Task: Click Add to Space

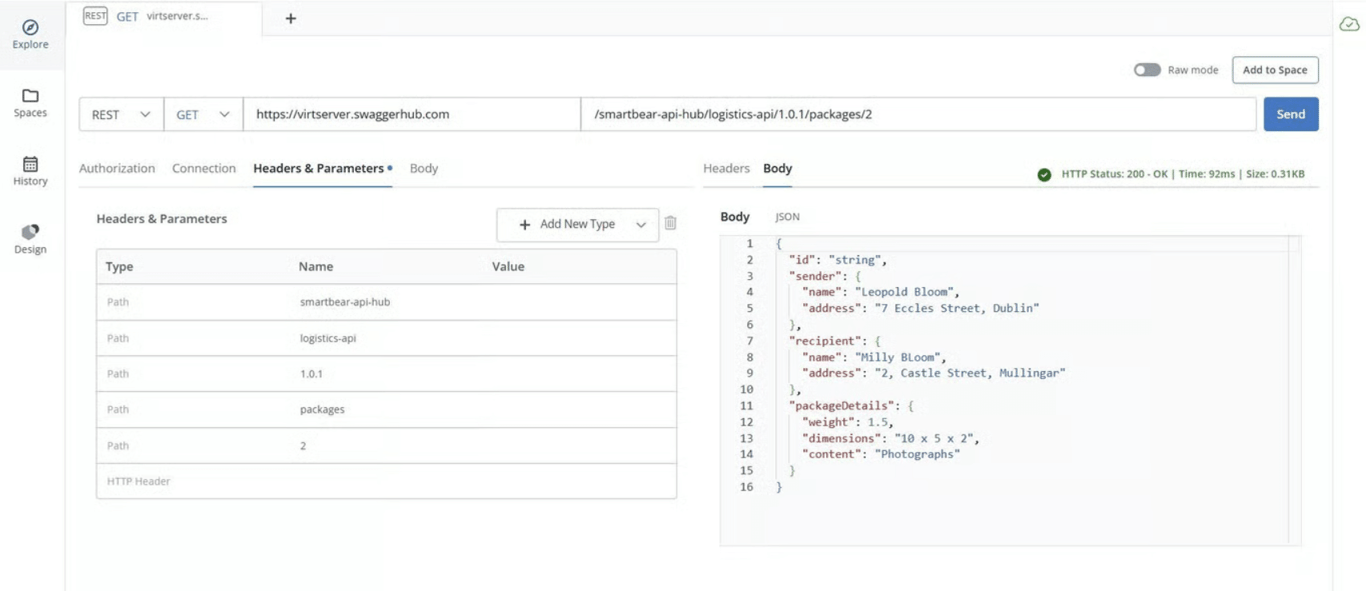Action: click(1275, 70)
